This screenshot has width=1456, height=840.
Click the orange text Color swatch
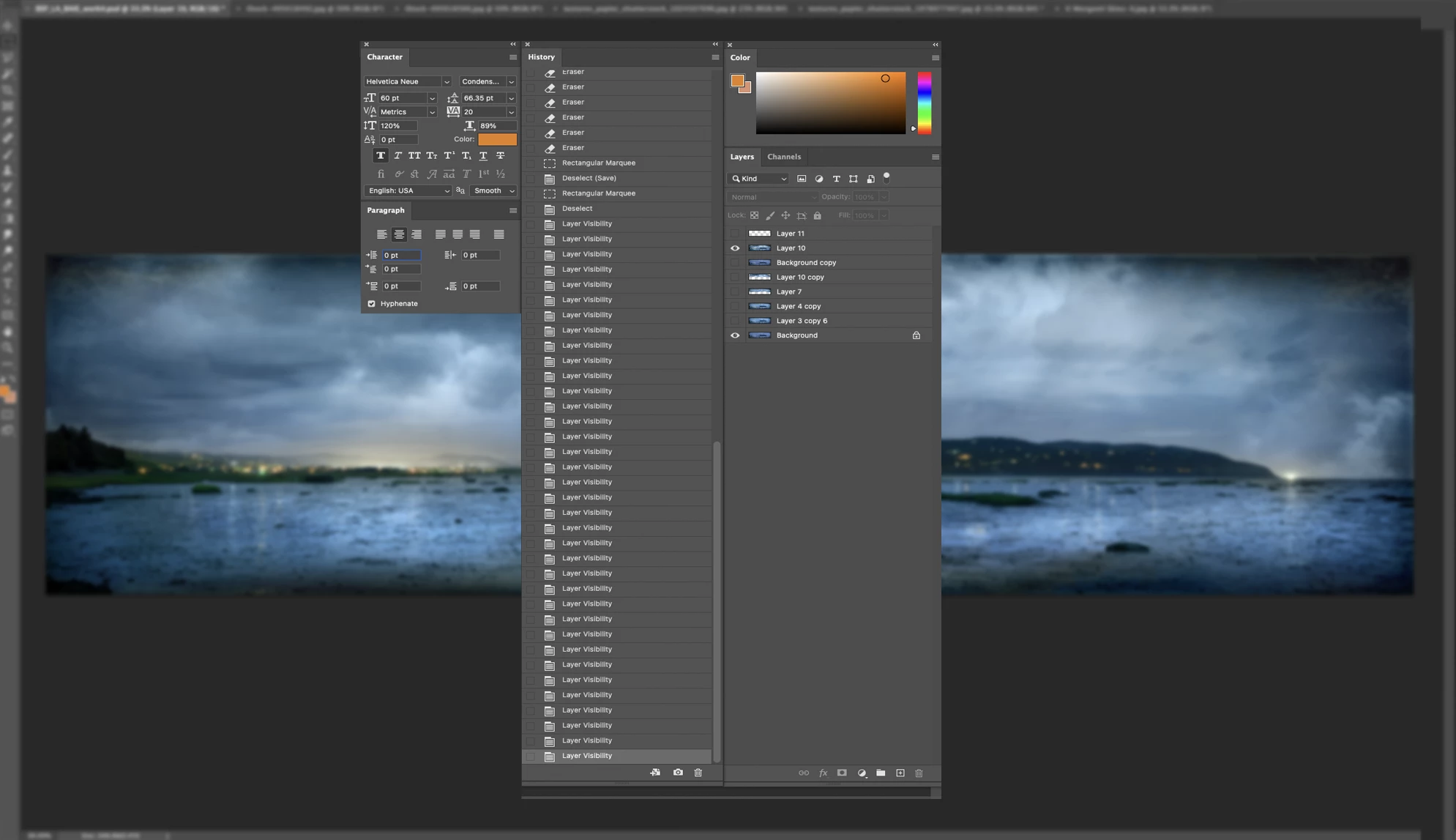tap(497, 139)
